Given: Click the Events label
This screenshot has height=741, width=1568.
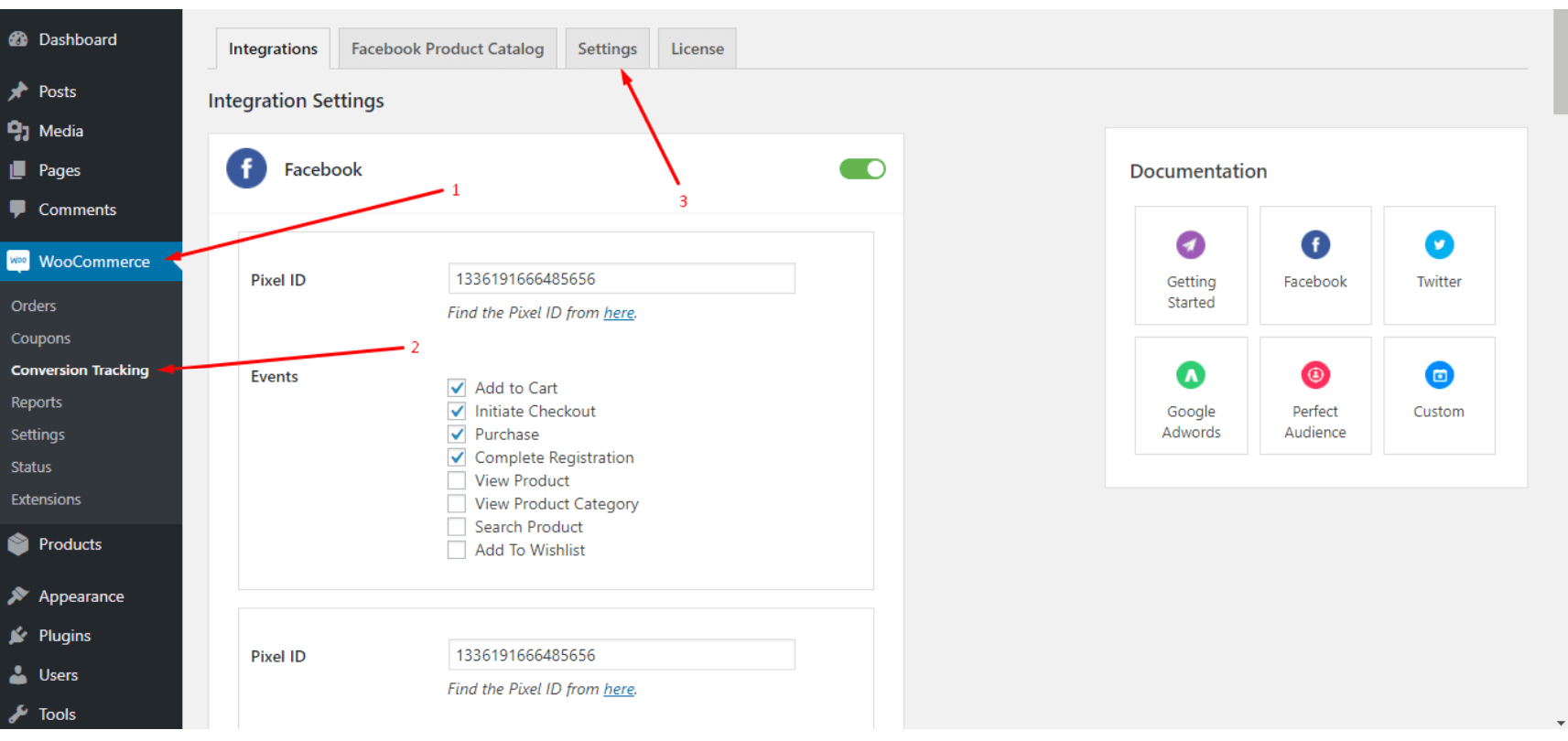Looking at the screenshot, I should click(x=275, y=376).
